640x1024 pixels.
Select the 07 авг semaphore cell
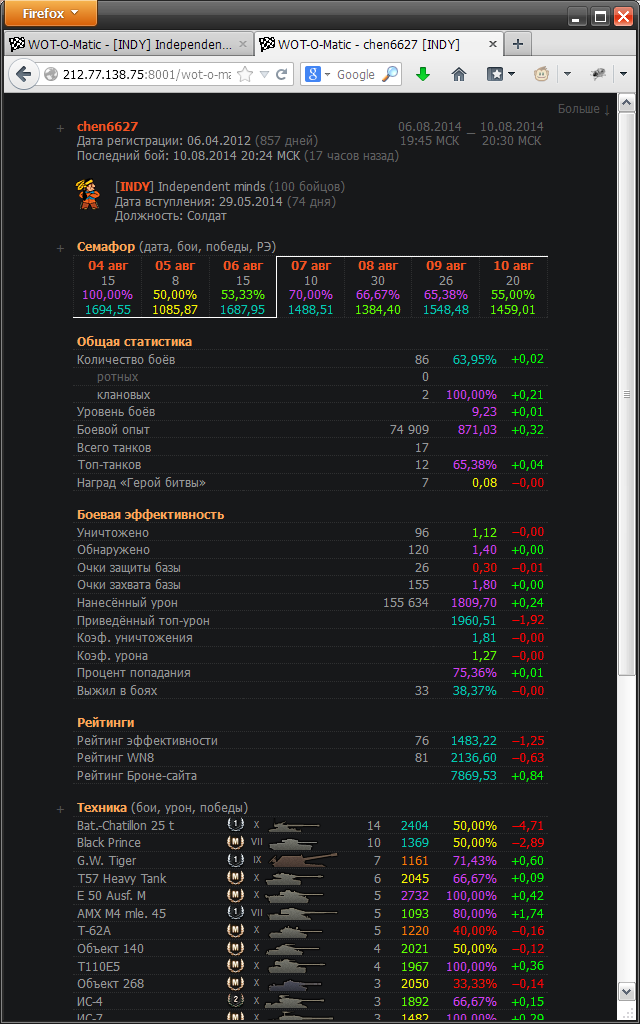310,288
